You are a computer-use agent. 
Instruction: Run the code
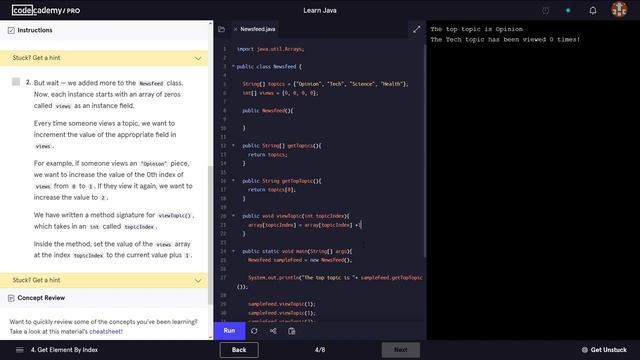click(x=229, y=331)
